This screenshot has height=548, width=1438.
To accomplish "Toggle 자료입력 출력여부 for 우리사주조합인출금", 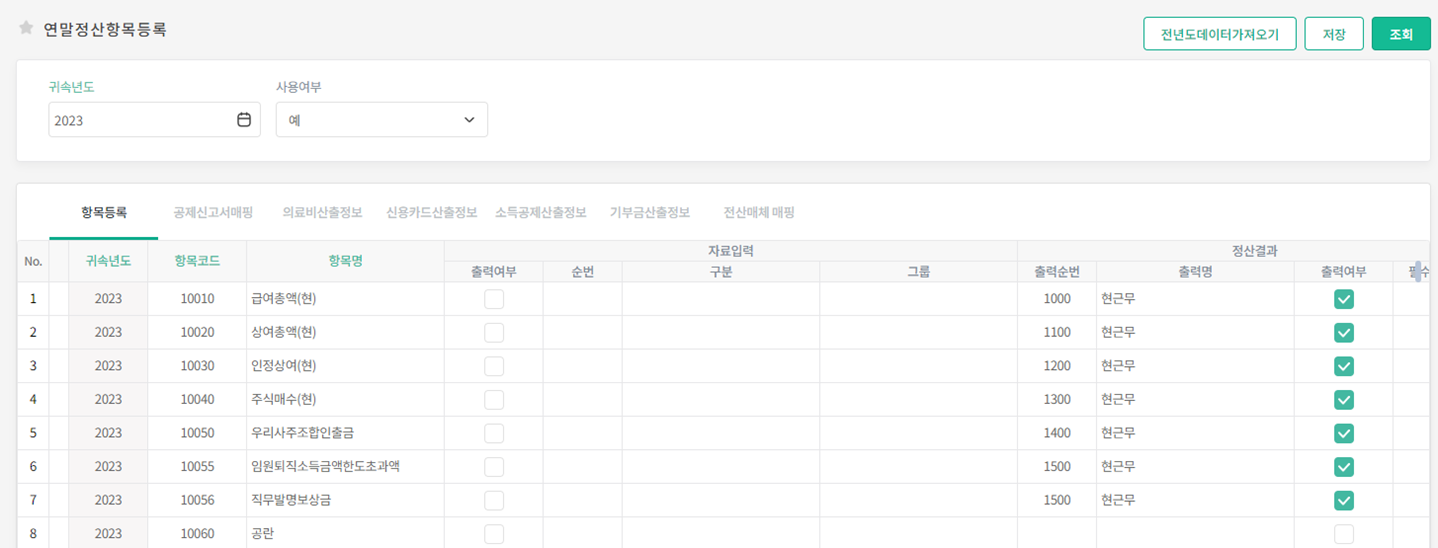I will click(494, 433).
